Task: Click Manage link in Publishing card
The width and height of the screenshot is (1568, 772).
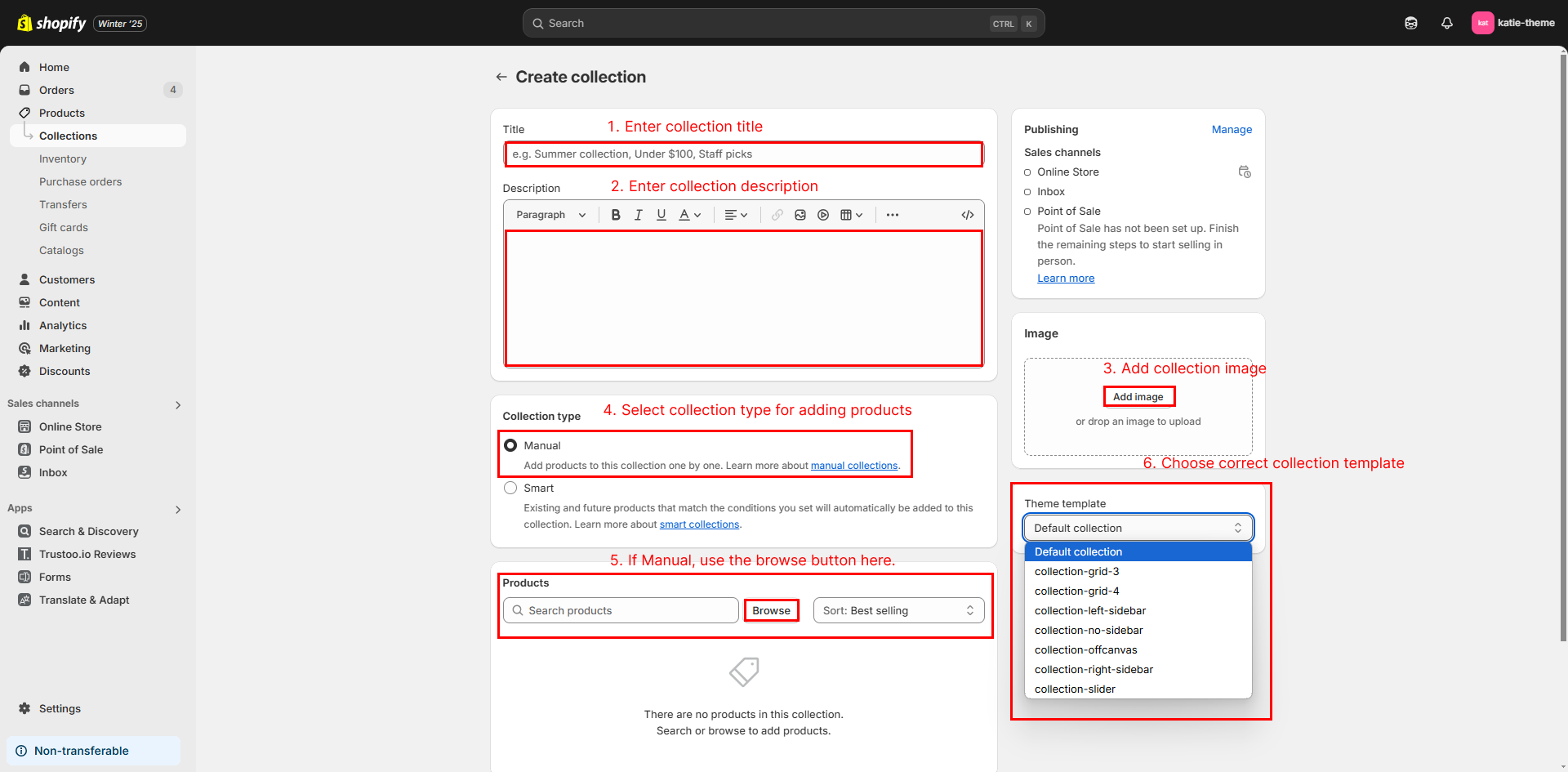Action: tap(1232, 129)
